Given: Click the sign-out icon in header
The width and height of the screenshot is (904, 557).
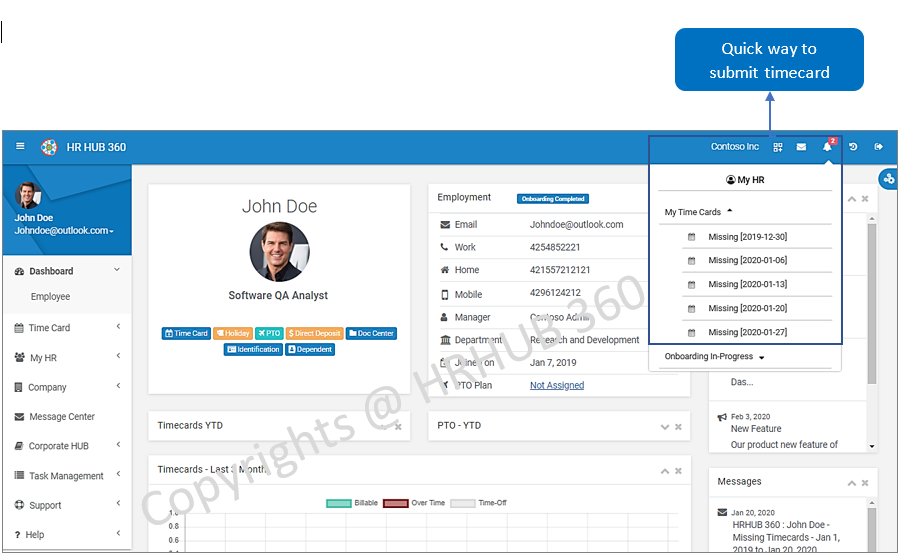Looking at the screenshot, I should tap(879, 147).
